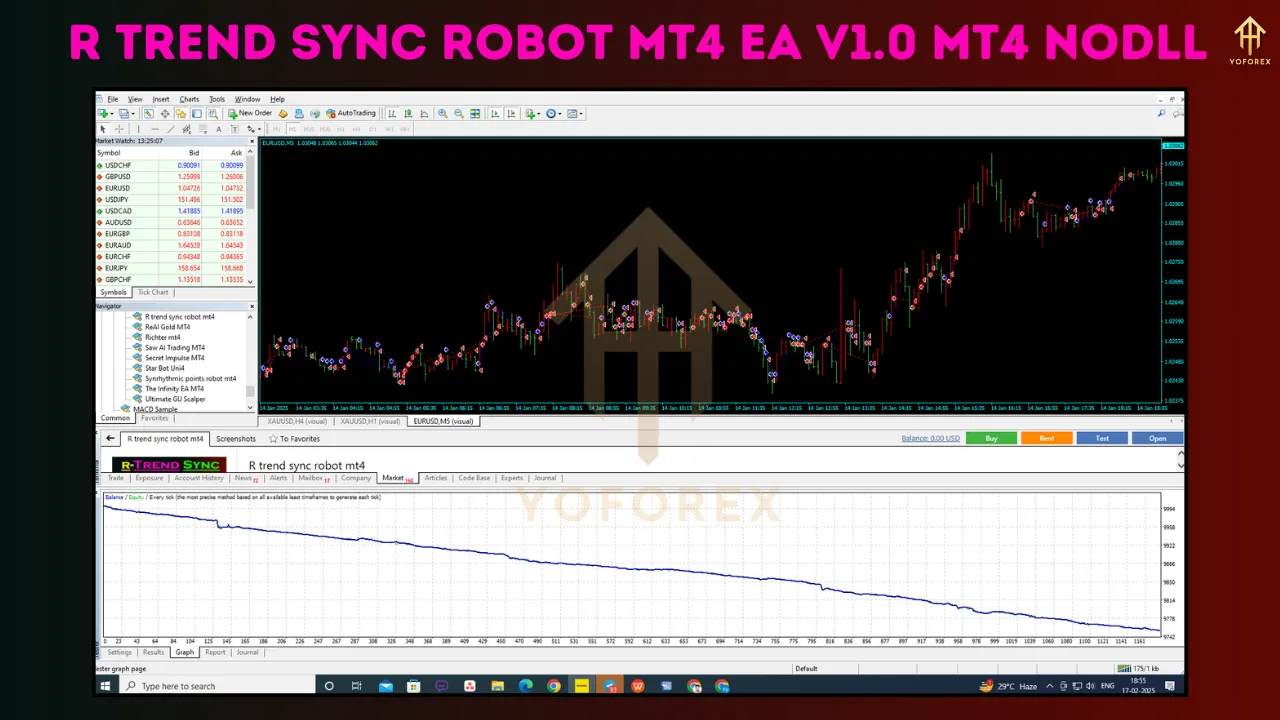Toggle the Market Watch window icon
Screen dimensions: 1280x720
[x=148, y=113]
